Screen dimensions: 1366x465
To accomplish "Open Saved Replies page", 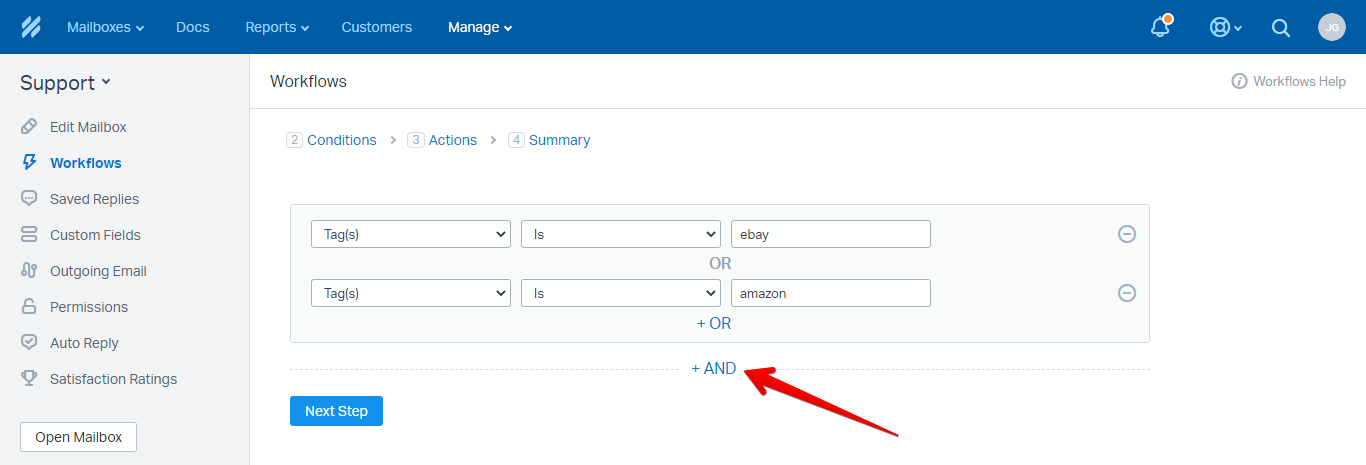I will tap(95, 199).
